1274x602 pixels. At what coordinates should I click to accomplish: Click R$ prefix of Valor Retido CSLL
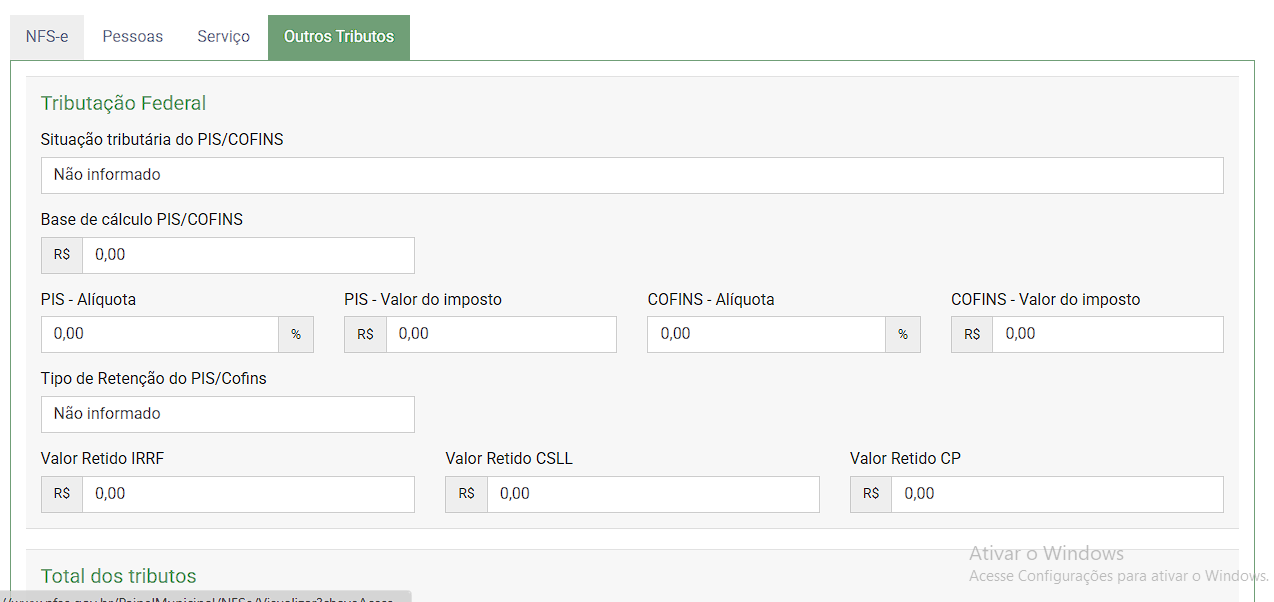coord(467,494)
